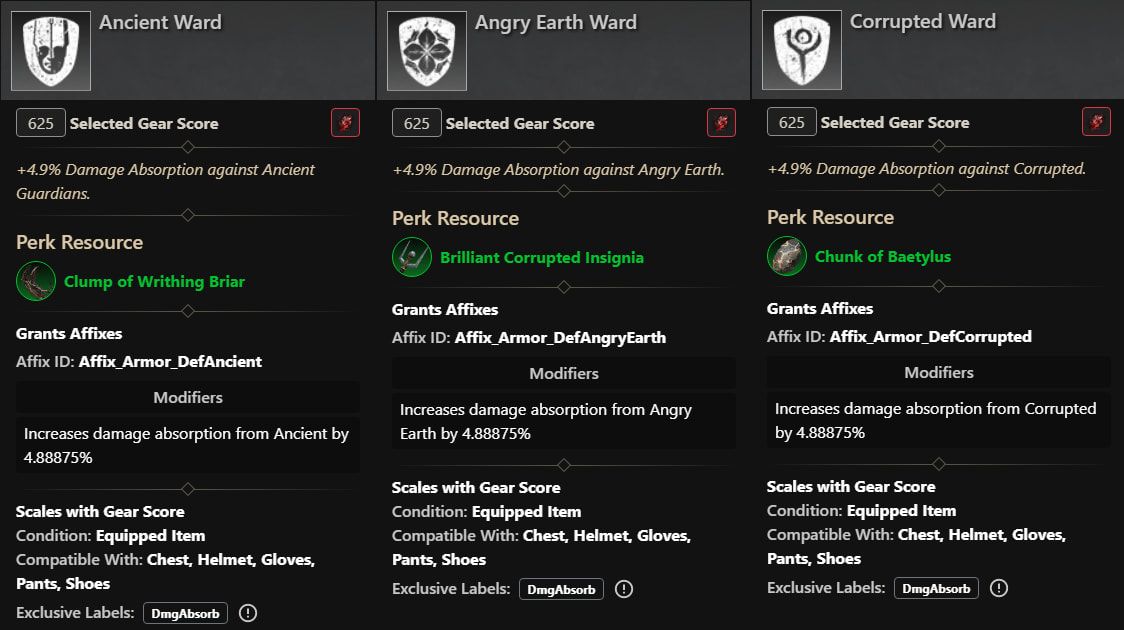Click the 625 gear score field for Corrupted Ward
This screenshot has width=1124, height=630.
[791, 123]
